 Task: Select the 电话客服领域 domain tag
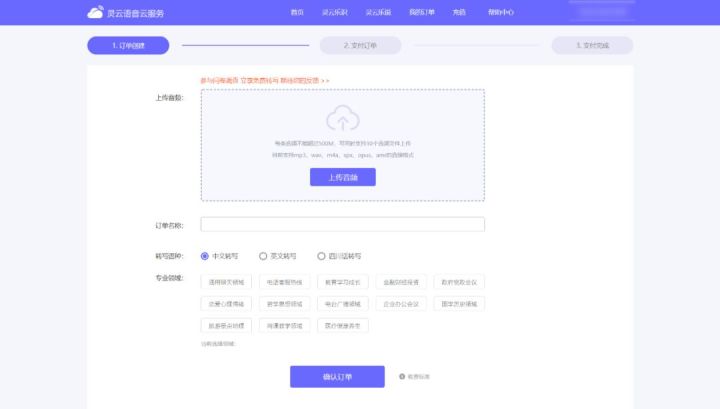click(x=283, y=281)
